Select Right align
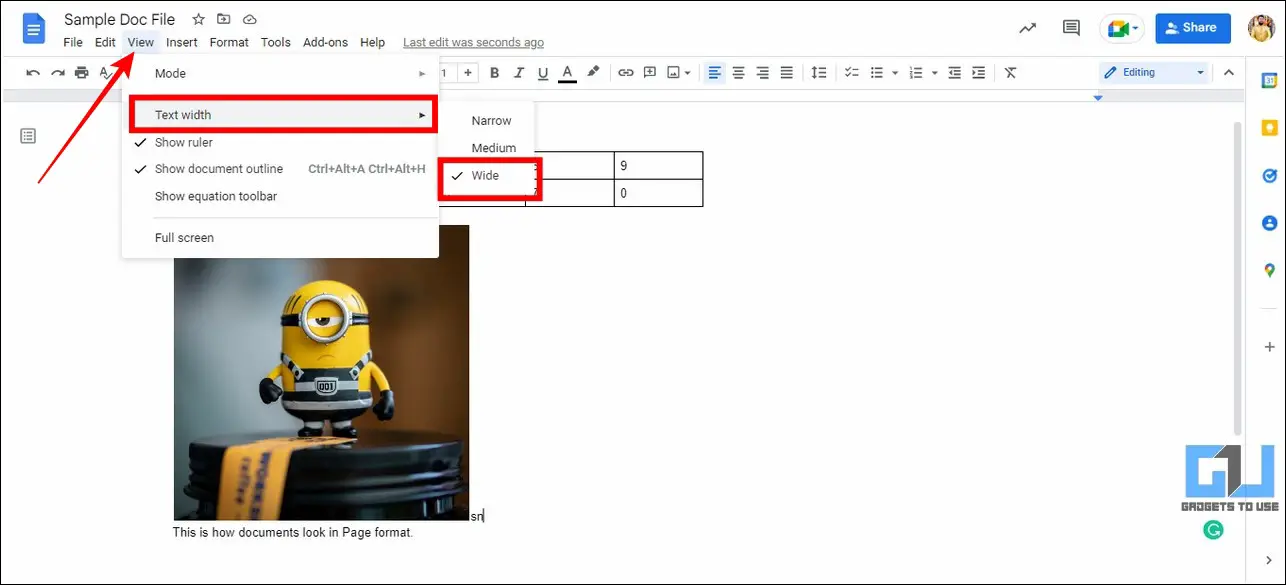Screen dimensions: 1286x585 (763, 73)
